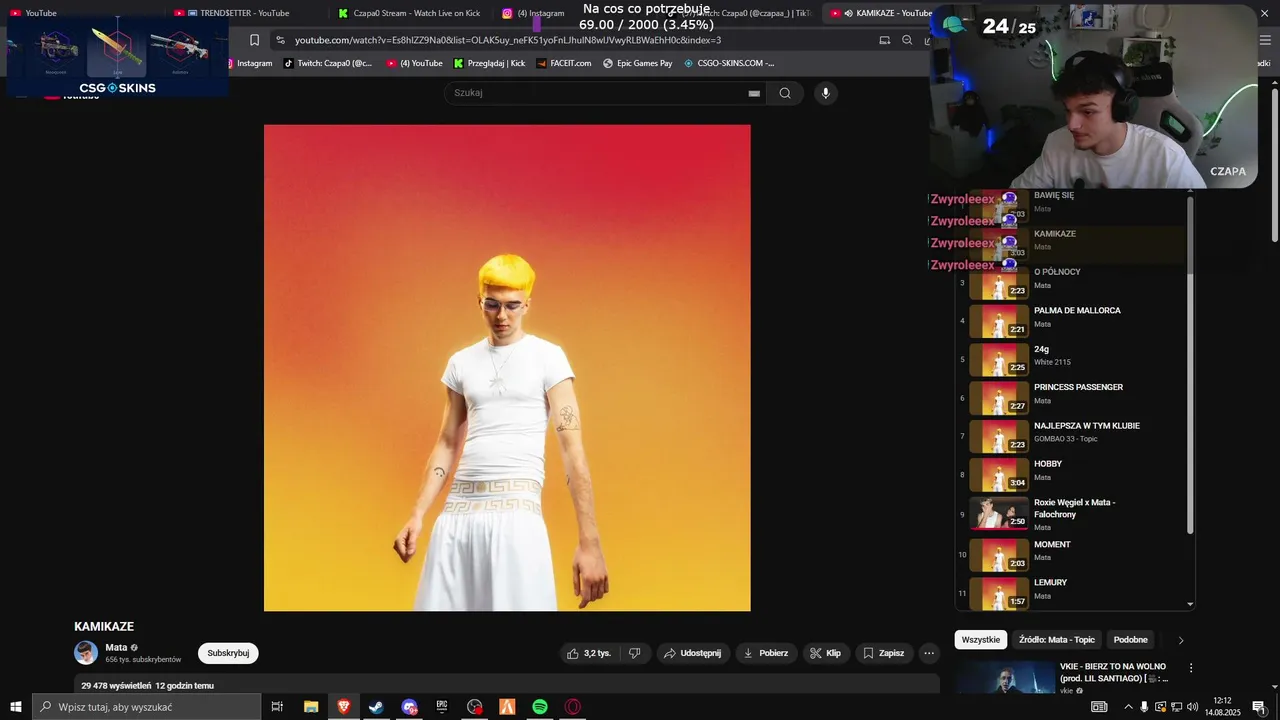Open the Instagram bookmark
Image resolution: width=1280 pixels, height=720 pixels.
[x=249, y=63]
